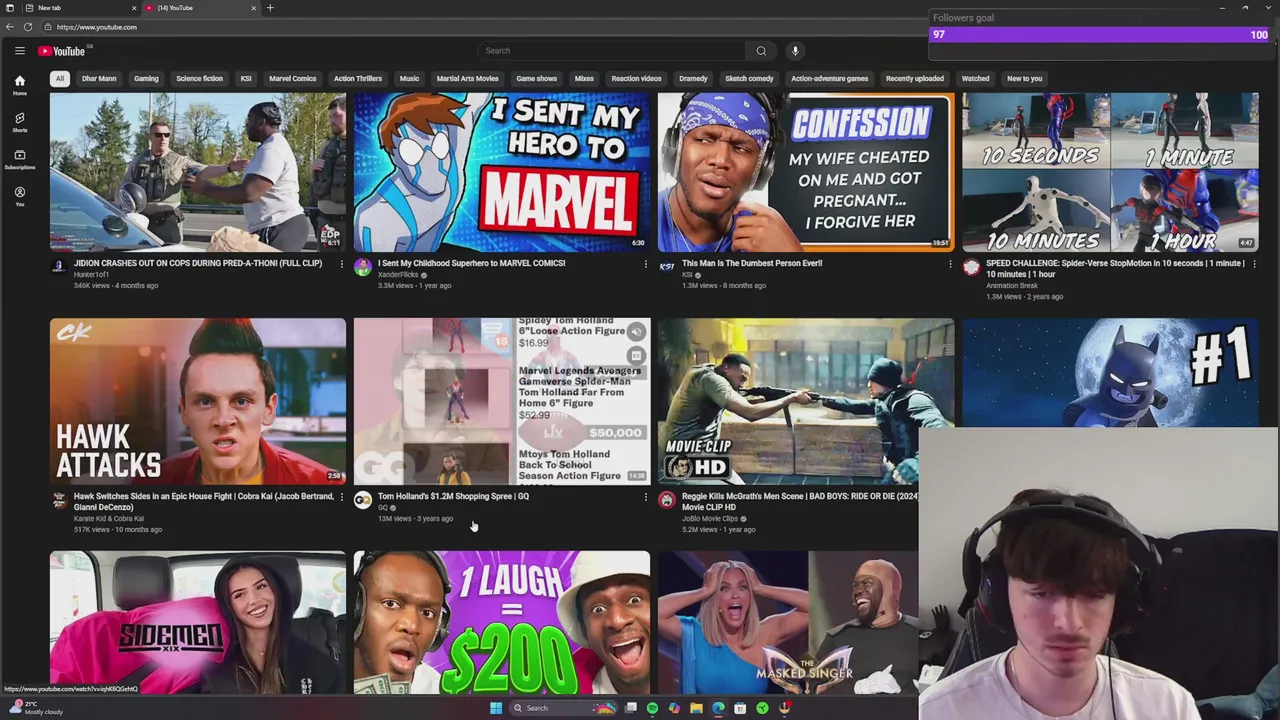Select the Martial Arts Movies chip
1280x720 pixels.
coord(467,79)
